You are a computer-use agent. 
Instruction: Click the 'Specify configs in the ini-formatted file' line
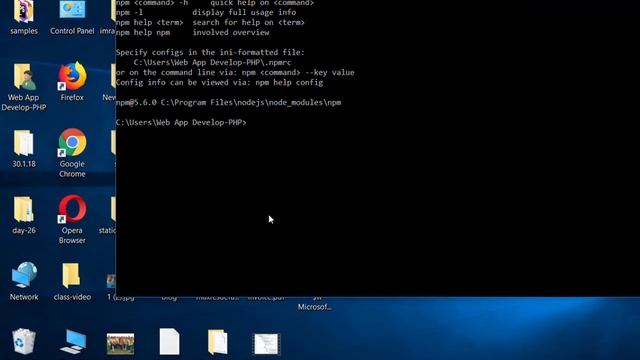click(210, 52)
